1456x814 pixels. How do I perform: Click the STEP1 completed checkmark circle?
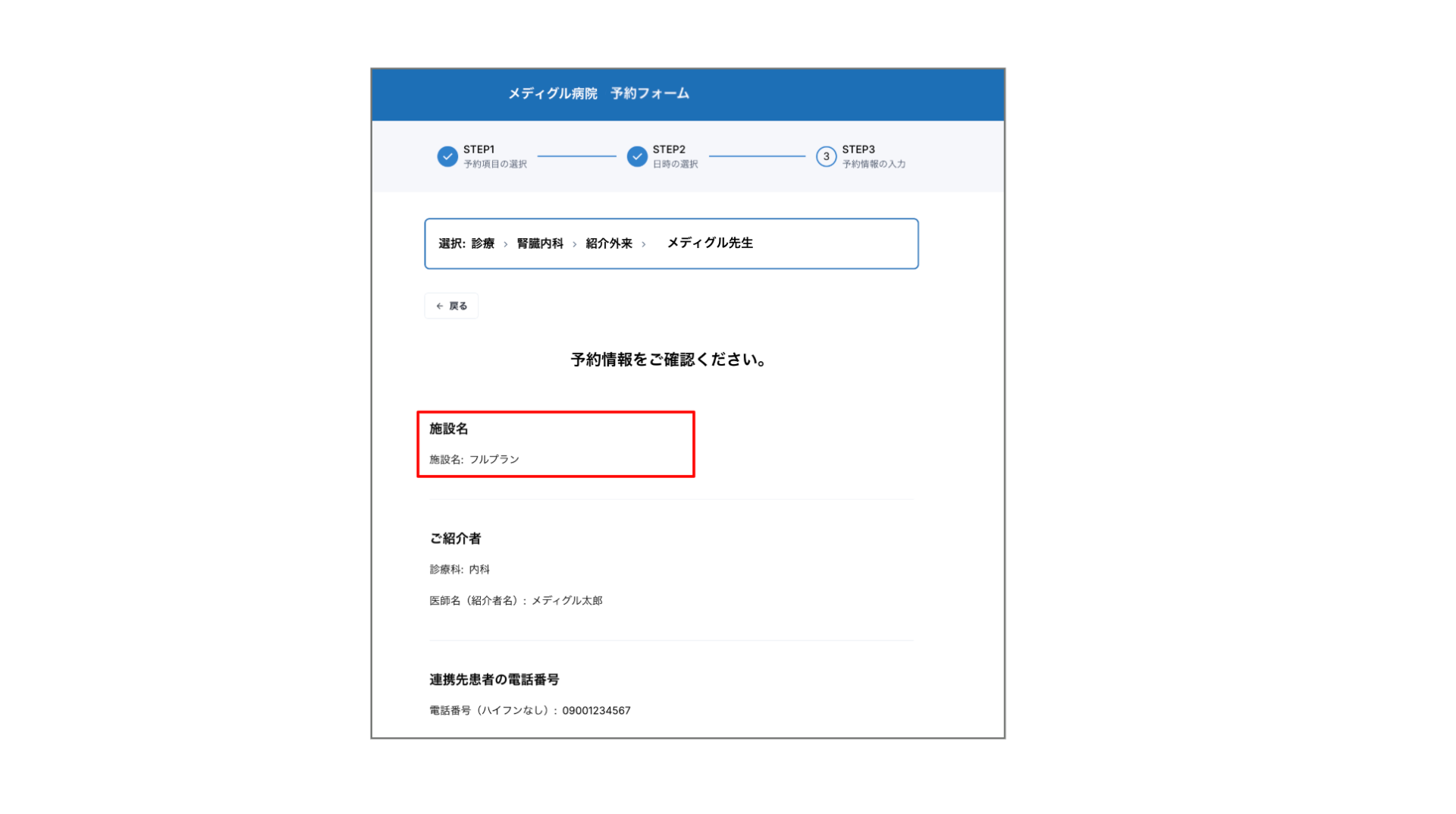pos(447,156)
